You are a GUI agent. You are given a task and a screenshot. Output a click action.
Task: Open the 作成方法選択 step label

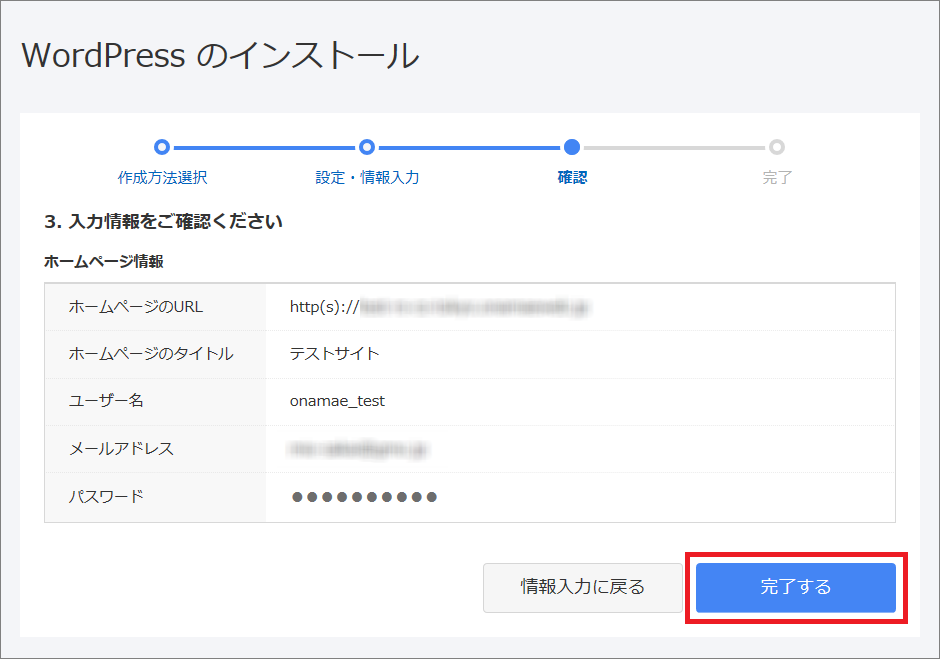click(162, 177)
